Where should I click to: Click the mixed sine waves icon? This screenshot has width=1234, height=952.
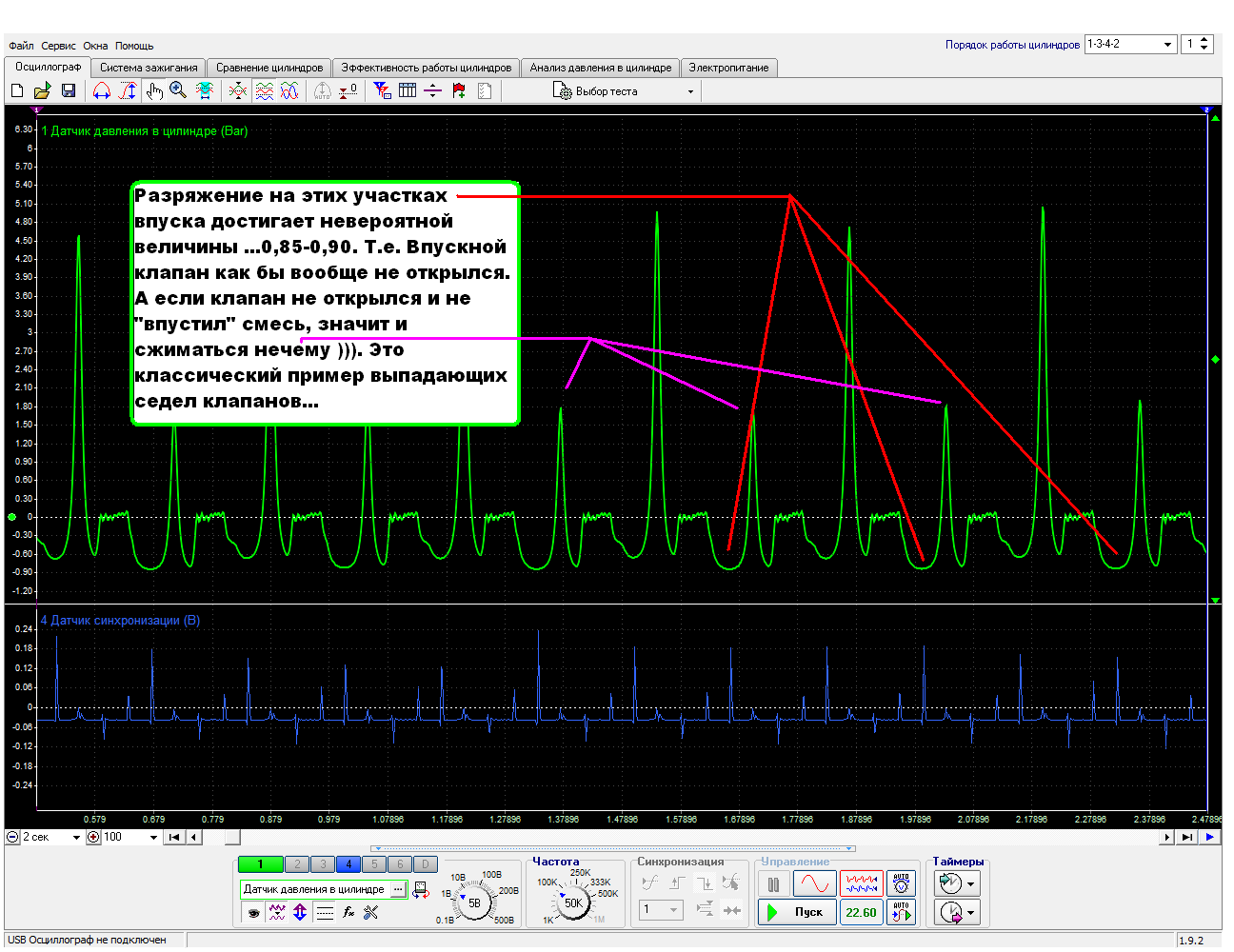(x=289, y=90)
